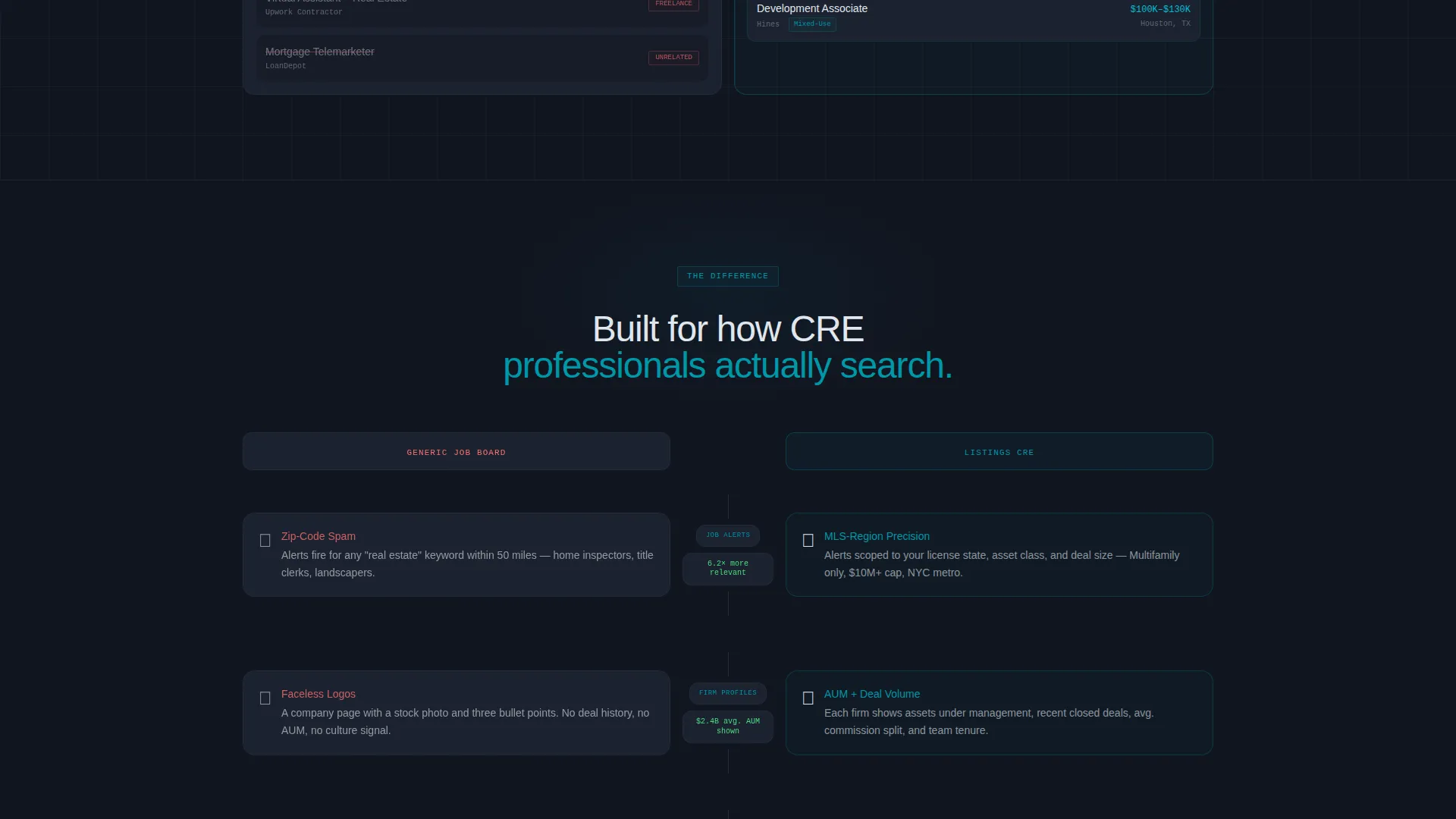The height and width of the screenshot is (819, 1456).
Task: Select the Generic Job Board column header
Action: point(456,452)
